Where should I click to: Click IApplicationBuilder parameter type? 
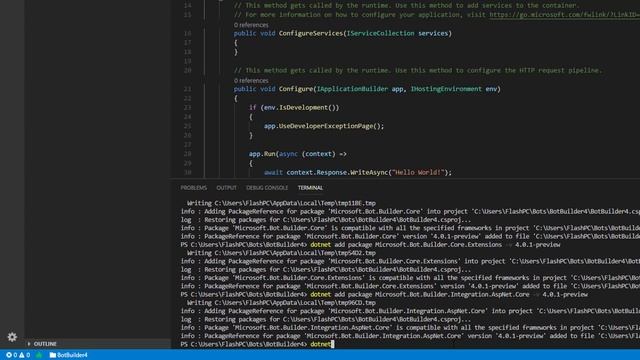point(352,89)
